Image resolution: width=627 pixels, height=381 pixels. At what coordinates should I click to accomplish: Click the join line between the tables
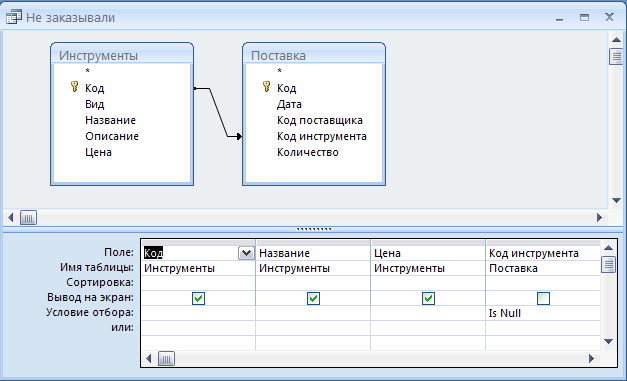pos(218,112)
